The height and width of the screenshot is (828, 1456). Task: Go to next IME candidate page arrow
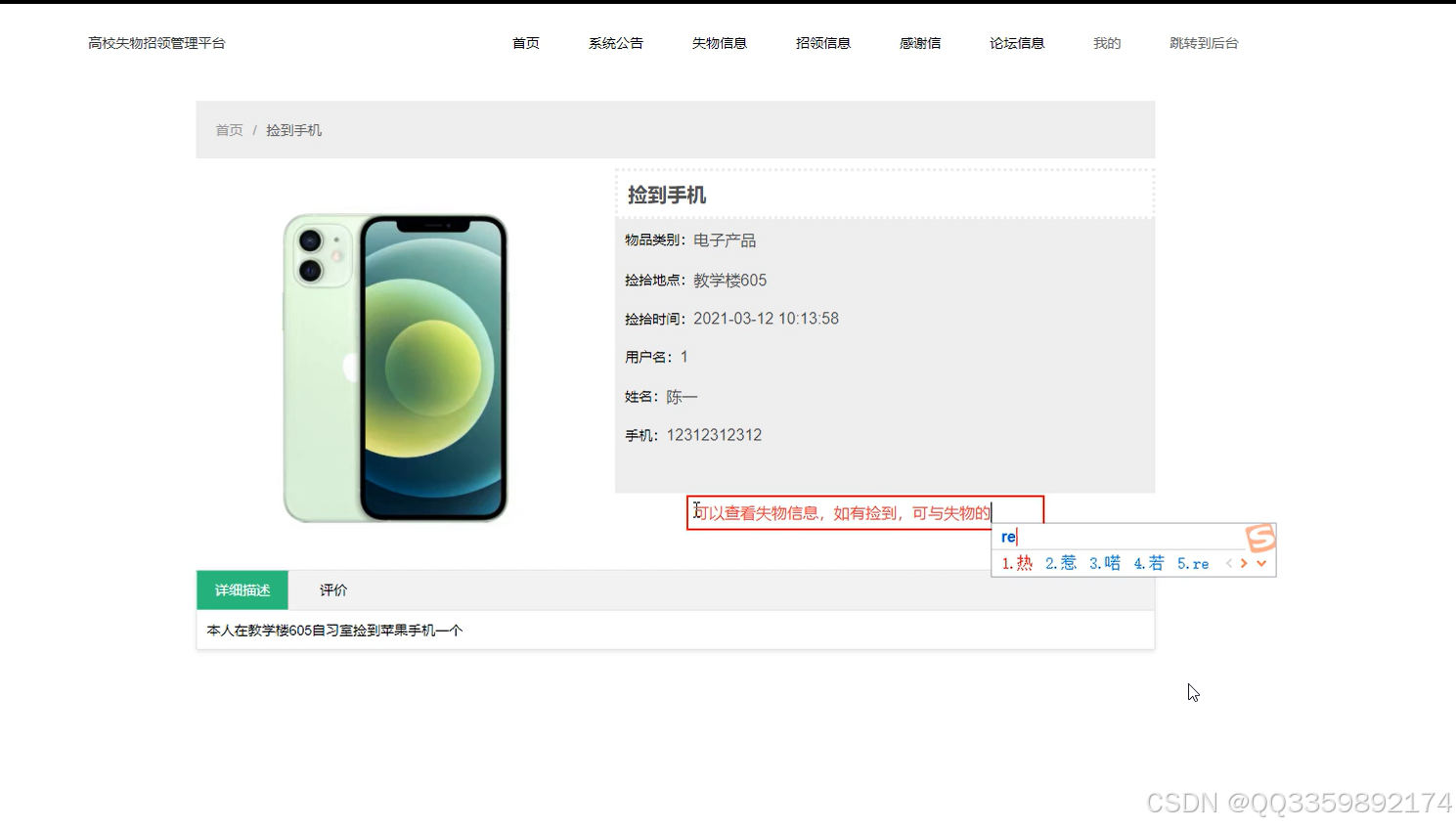tap(1244, 563)
